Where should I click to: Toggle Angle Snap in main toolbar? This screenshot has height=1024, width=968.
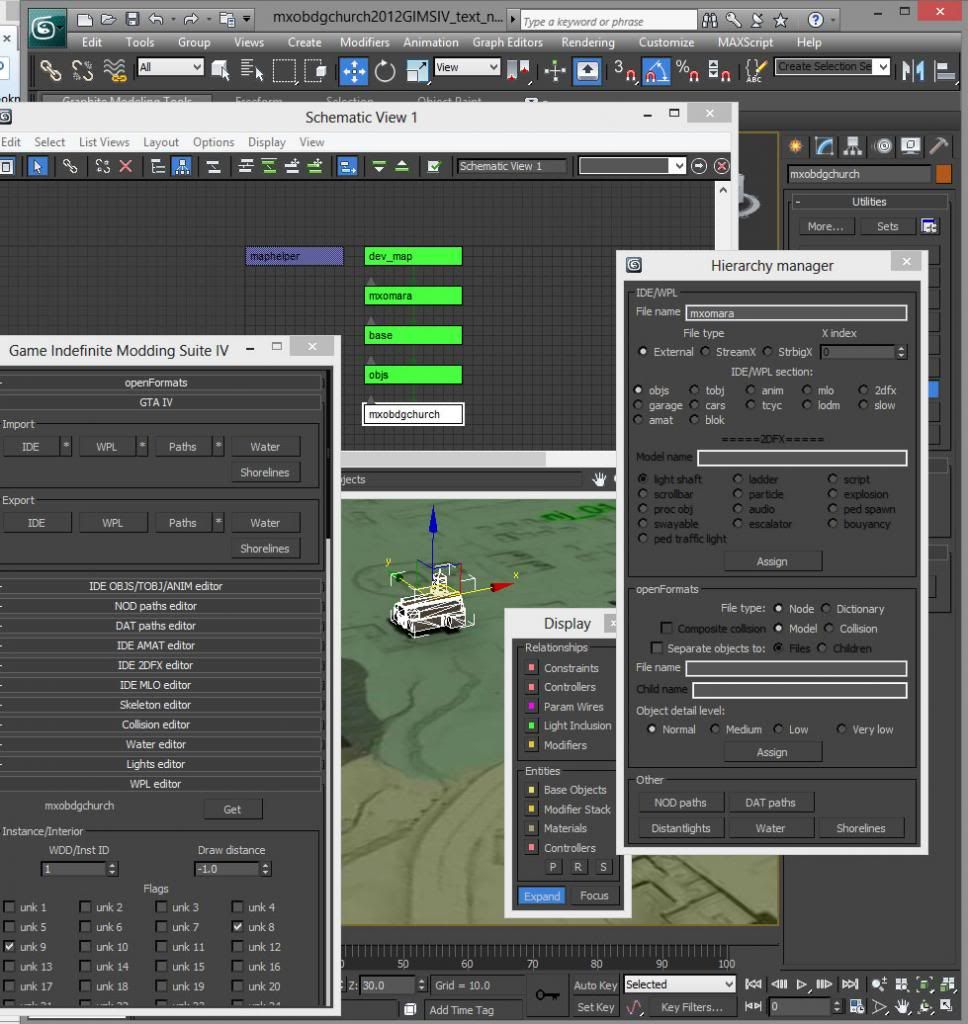coord(656,71)
